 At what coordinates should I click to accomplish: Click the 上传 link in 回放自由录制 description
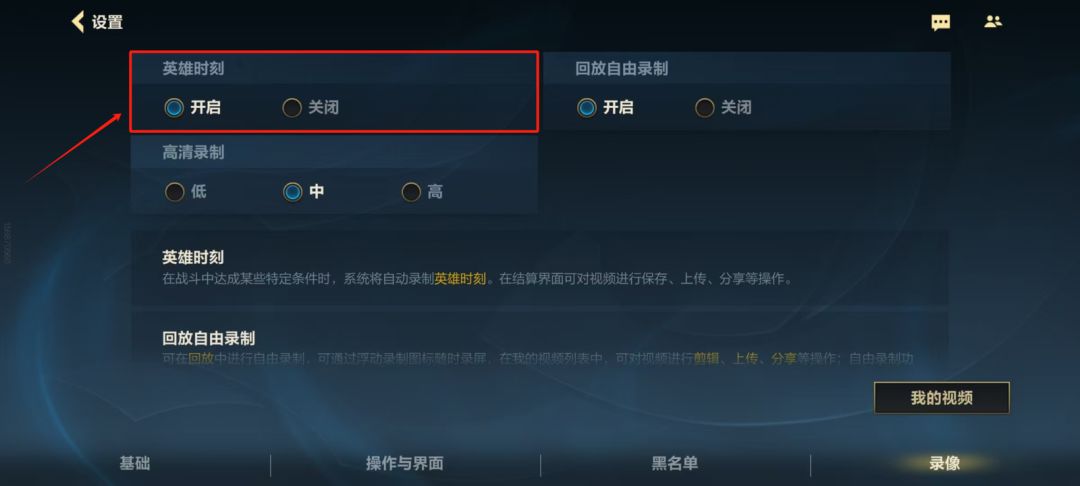pyautogui.click(x=745, y=359)
